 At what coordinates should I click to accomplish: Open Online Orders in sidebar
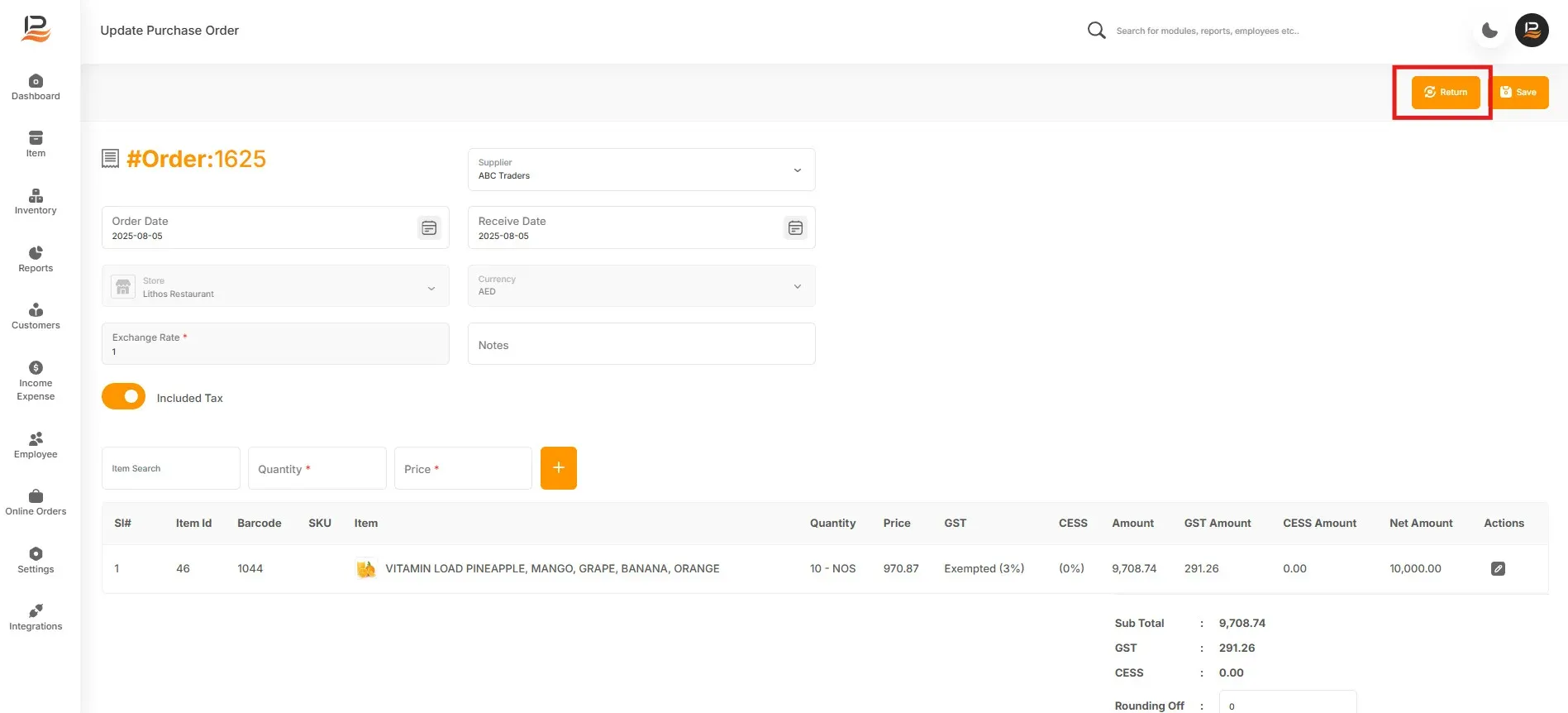point(36,502)
